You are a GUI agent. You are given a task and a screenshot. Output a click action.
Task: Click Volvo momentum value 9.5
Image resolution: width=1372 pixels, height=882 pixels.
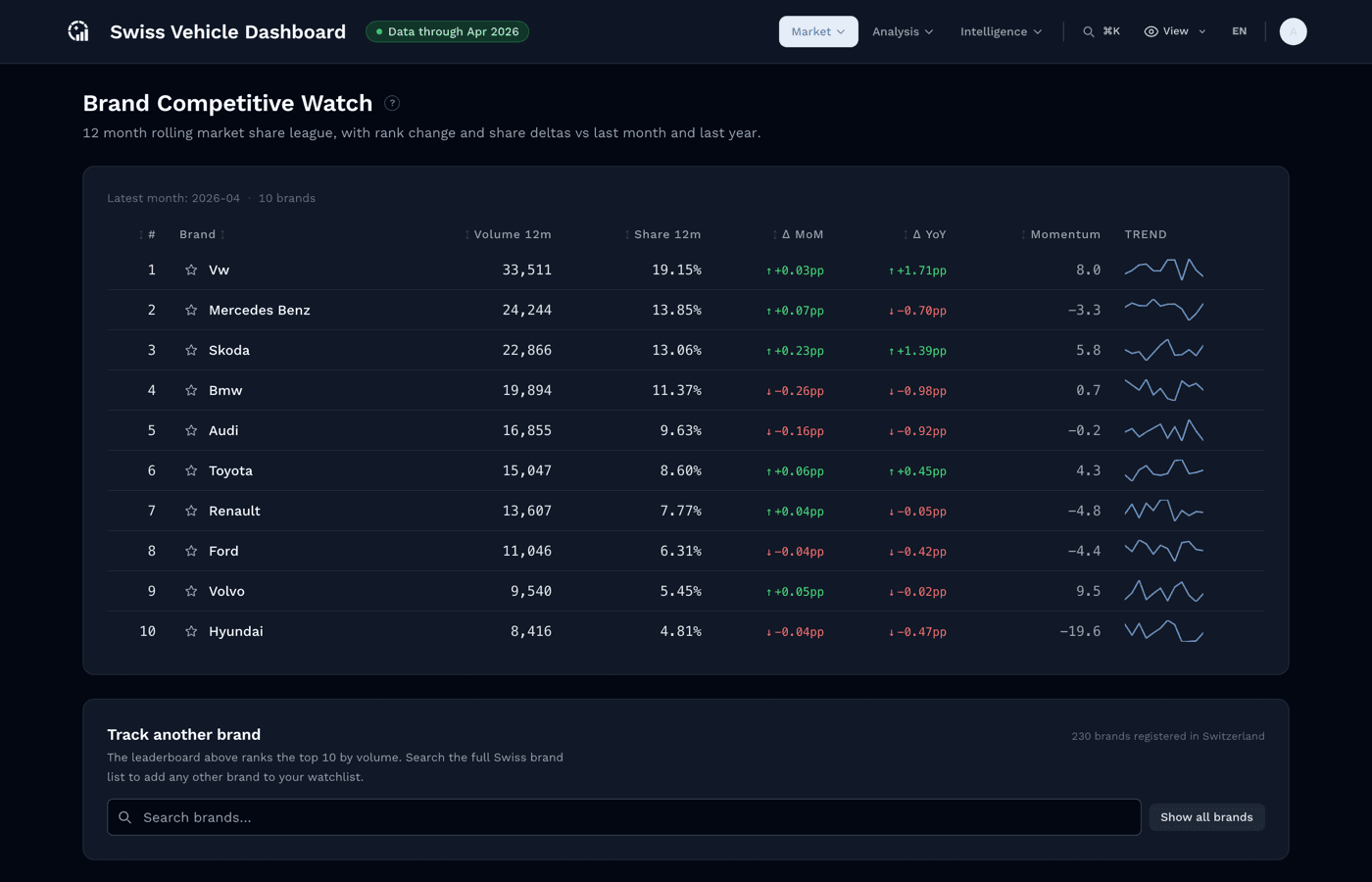click(x=1088, y=591)
